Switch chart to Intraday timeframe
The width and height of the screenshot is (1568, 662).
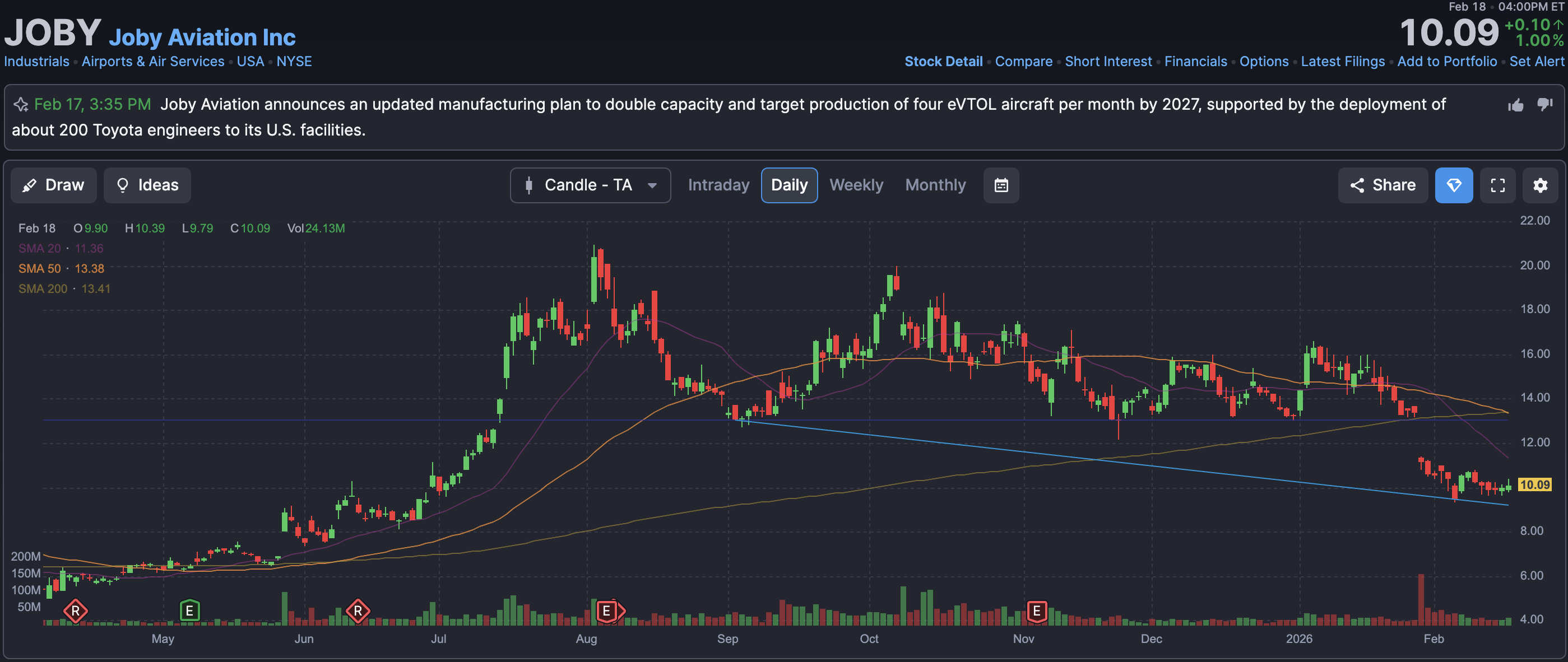coord(718,185)
